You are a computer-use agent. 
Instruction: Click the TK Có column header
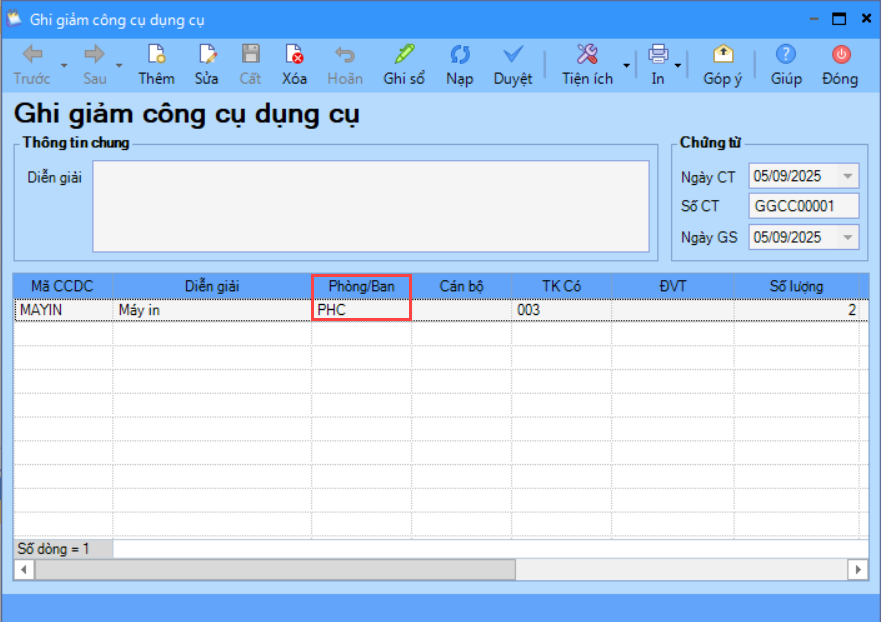561,286
